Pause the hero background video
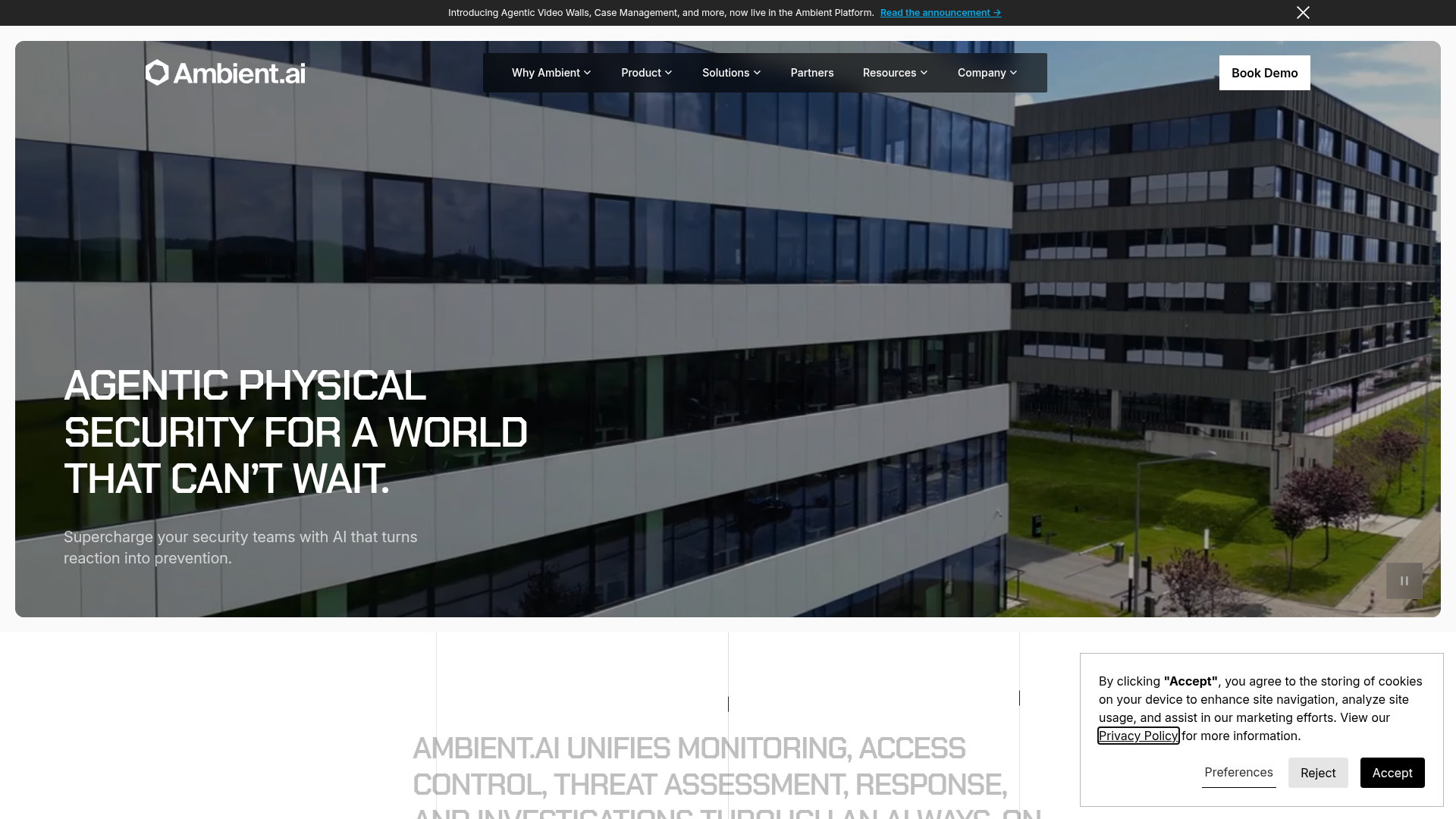The image size is (1456, 819). pos(1404,581)
